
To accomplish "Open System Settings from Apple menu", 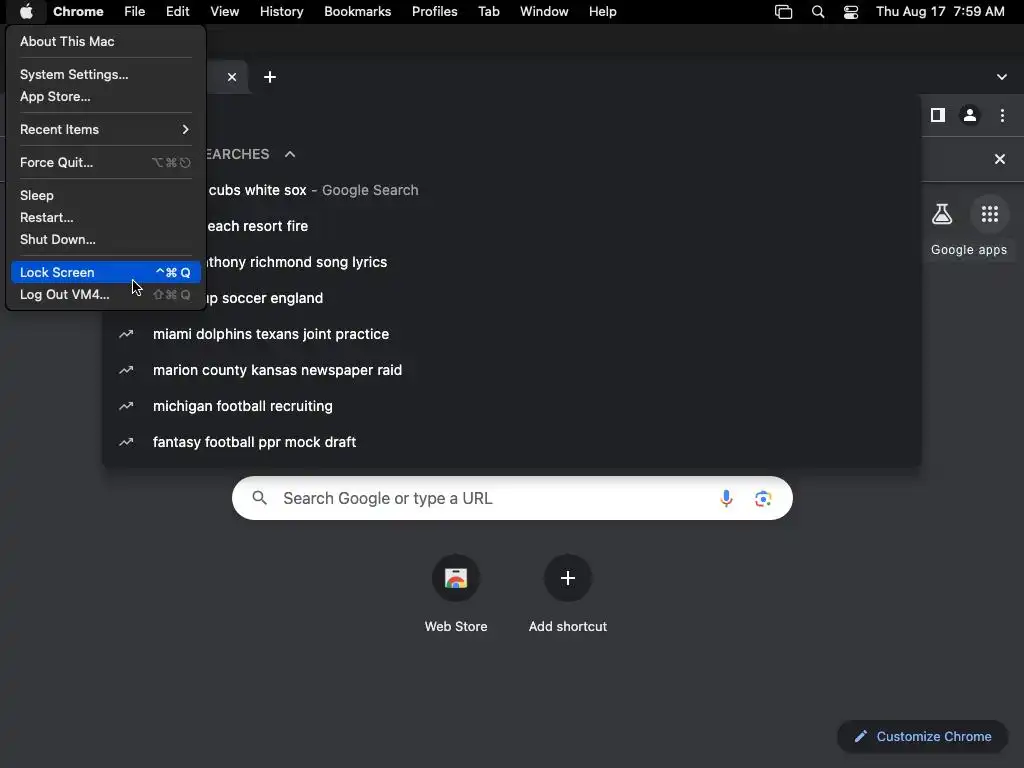I will (x=105, y=74).
